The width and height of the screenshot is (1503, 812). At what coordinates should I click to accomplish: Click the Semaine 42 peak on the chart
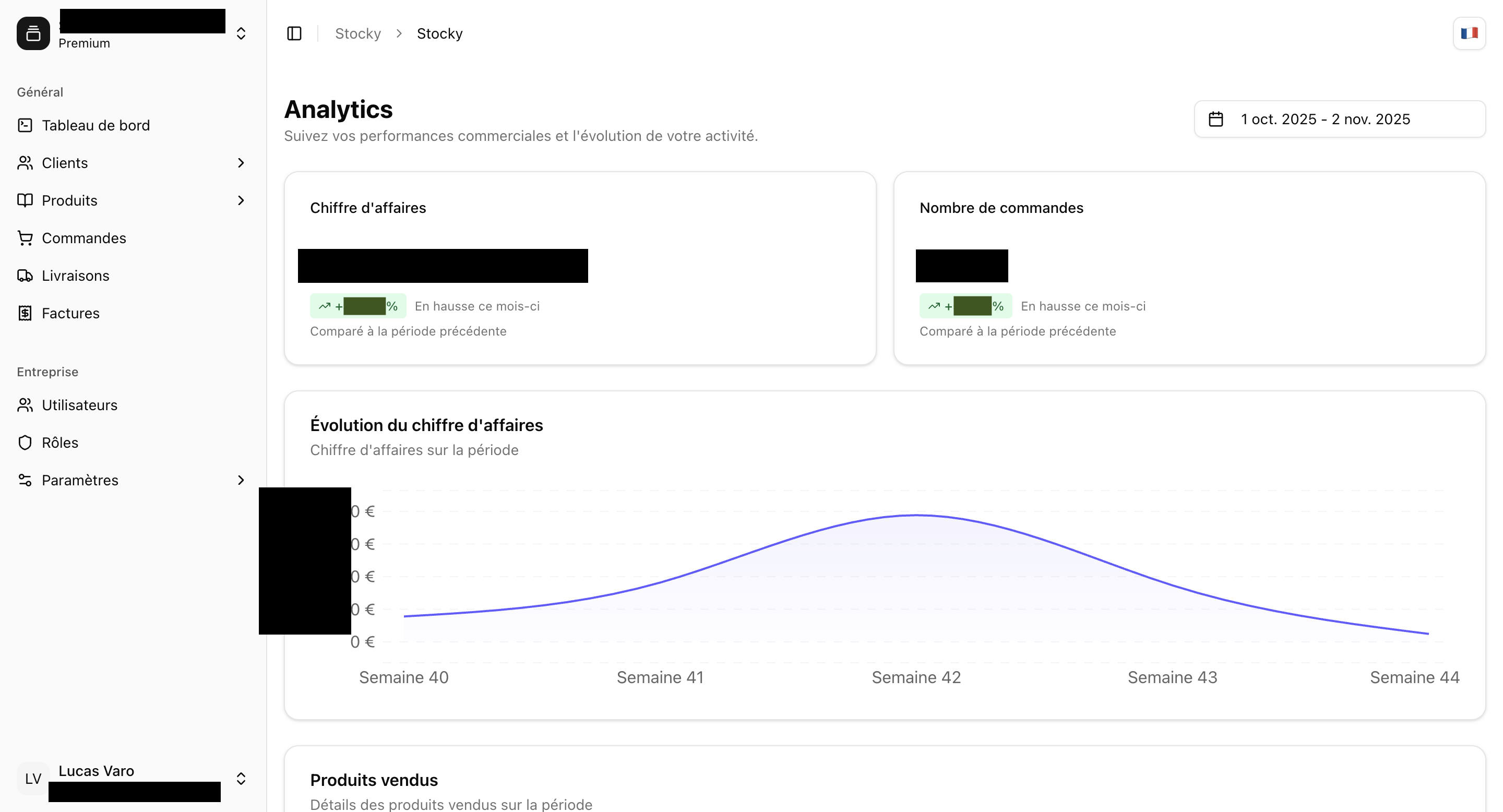click(x=916, y=515)
